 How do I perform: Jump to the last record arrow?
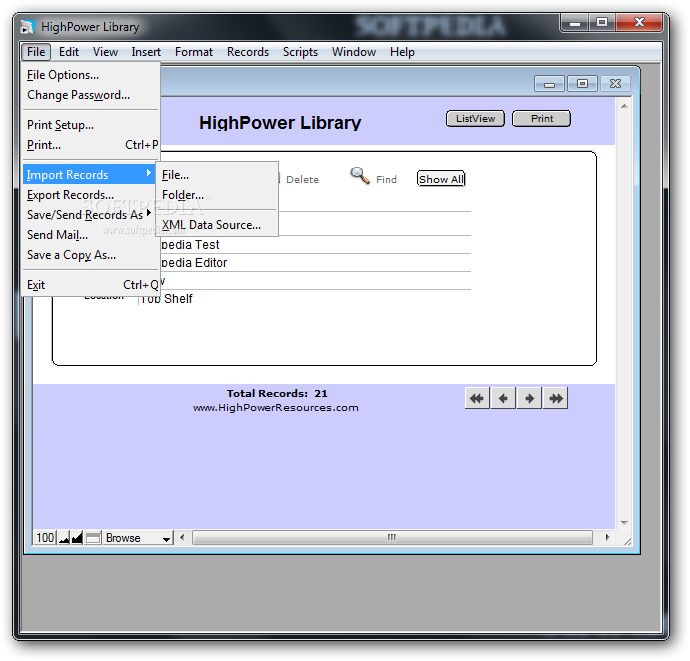click(556, 398)
